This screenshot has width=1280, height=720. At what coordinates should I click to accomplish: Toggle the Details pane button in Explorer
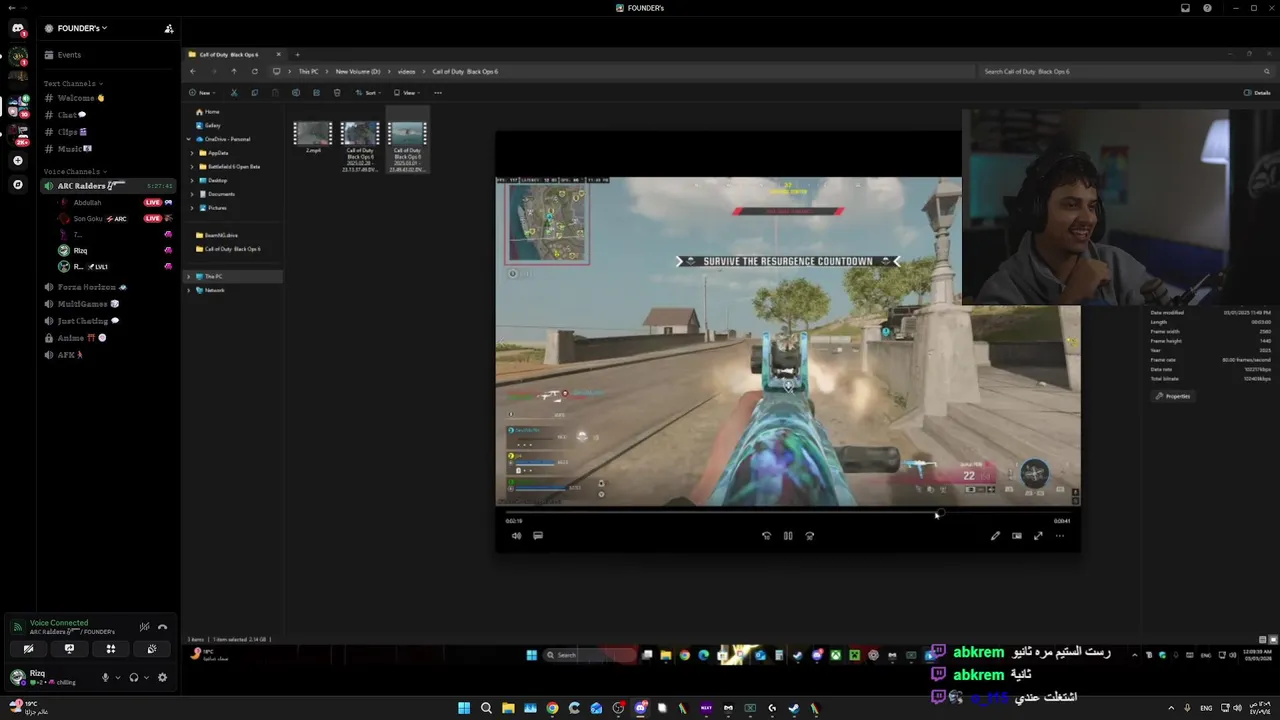(1257, 93)
